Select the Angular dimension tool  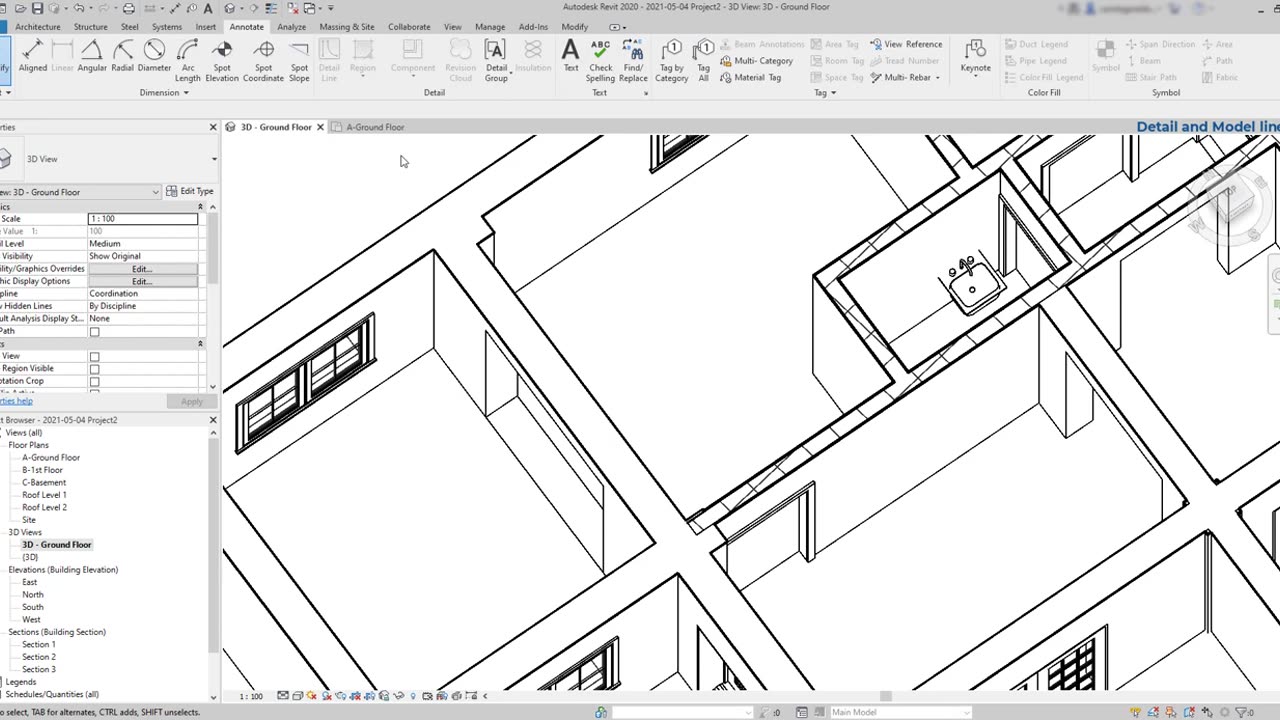coord(92,57)
